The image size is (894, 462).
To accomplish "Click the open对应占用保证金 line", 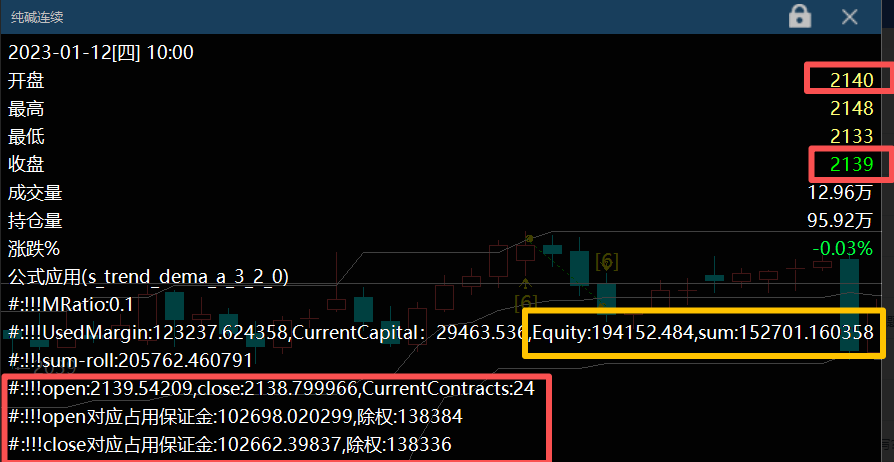I will pyautogui.click(x=232, y=416).
